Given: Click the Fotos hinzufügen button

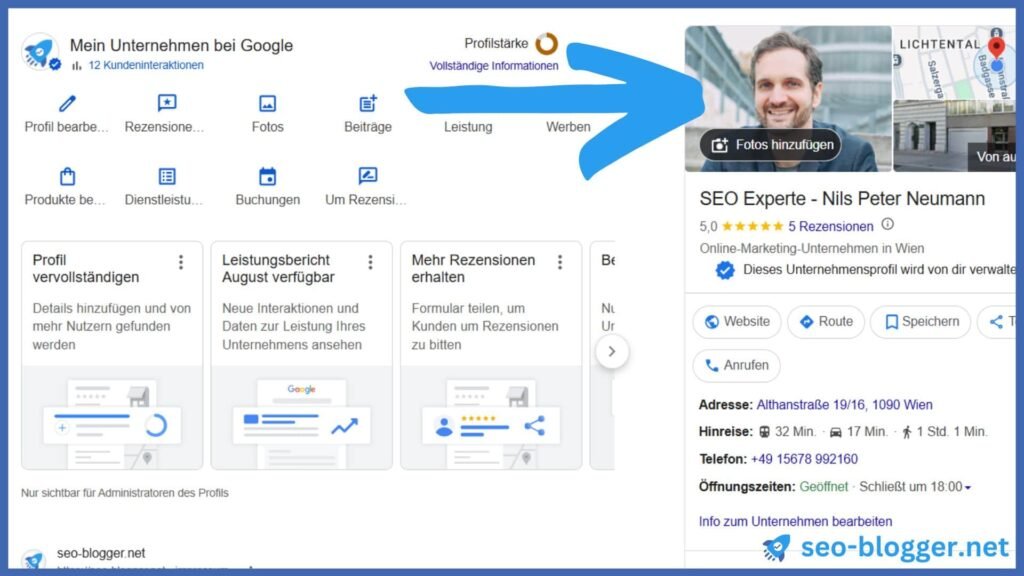Looking at the screenshot, I should (x=771, y=145).
